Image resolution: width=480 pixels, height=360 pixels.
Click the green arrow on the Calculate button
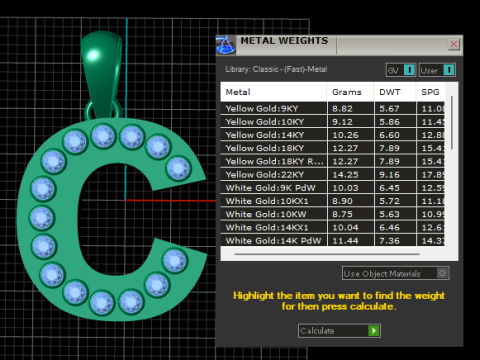click(374, 331)
